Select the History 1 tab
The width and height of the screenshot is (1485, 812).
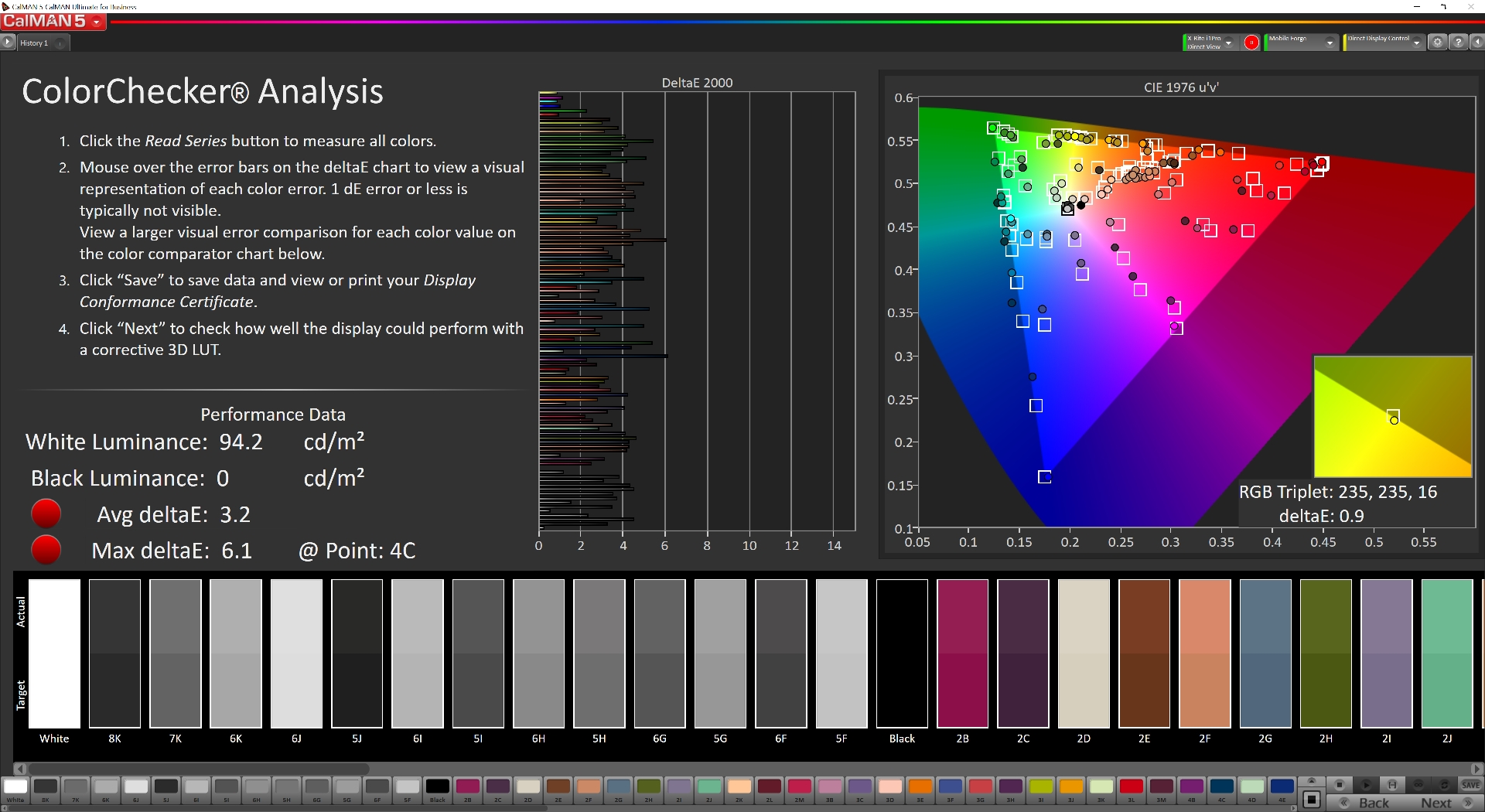coord(35,43)
